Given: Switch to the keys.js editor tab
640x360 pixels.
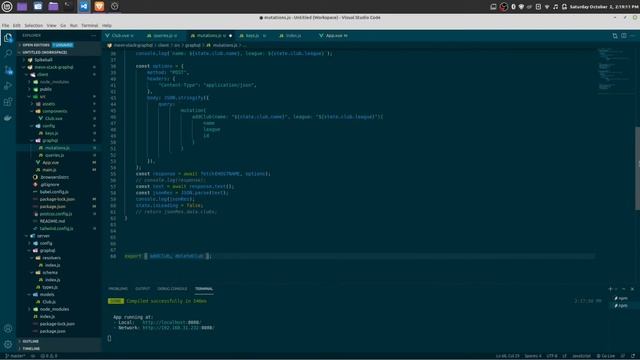Looking at the screenshot, I should [252, 36].
